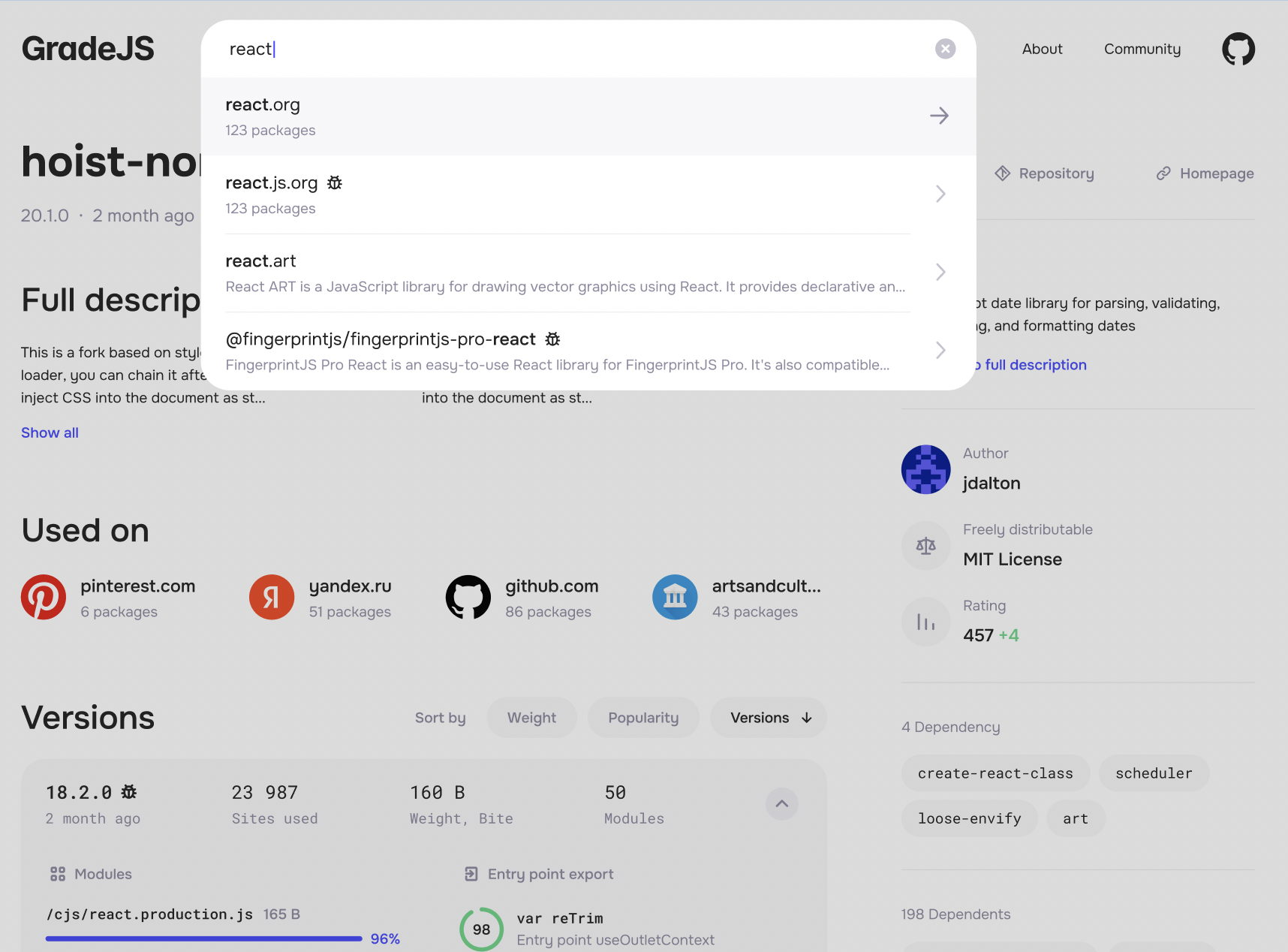Viewport: 1288px width, 952px height.
Task: Click the GitHub logo in Used on
Action: point(468,597)
